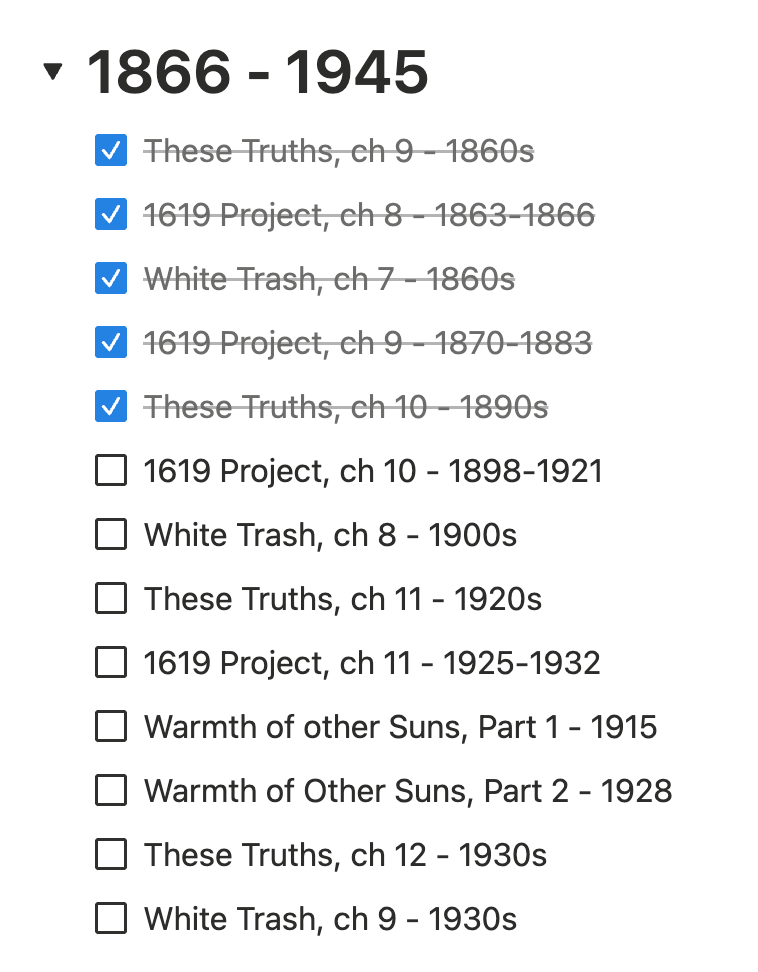
Task: Uncheck These Truths, ch 9 - 1860s
Action: pyautogui.click(x=111, y=151)
